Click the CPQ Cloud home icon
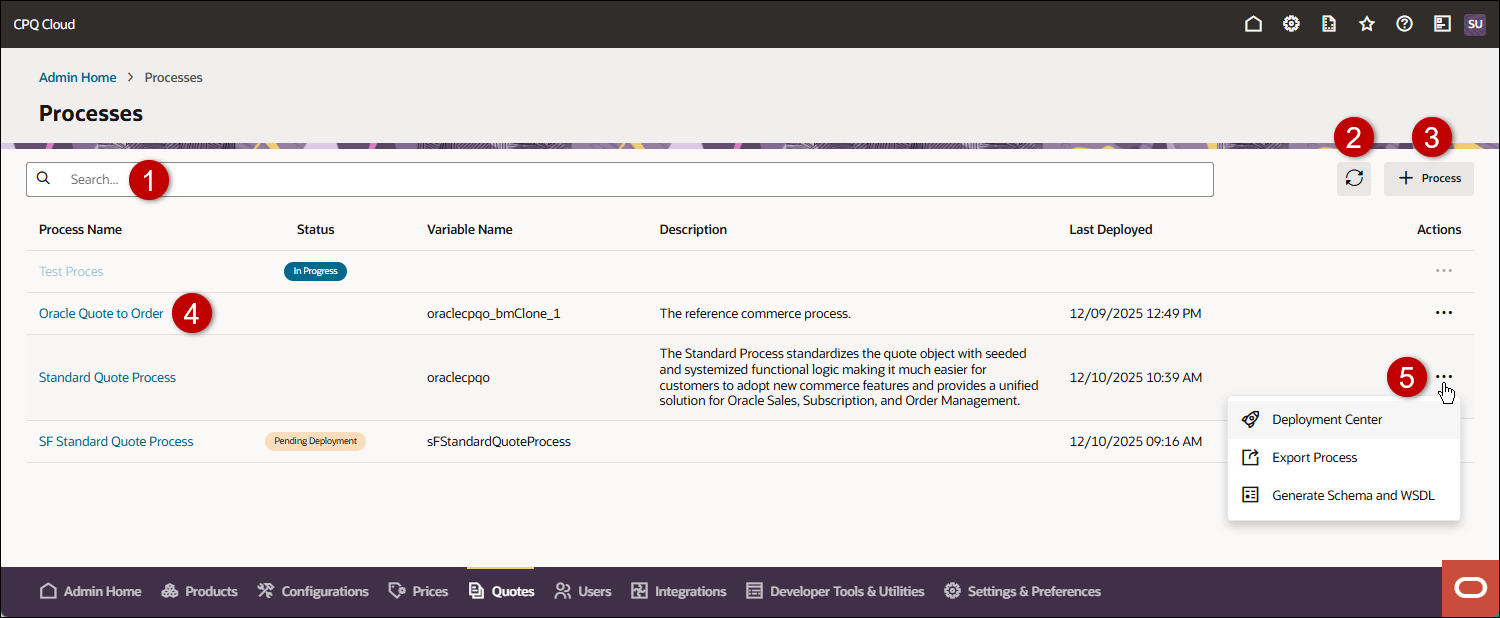Screen dimensions: 1500x618 (x=1253, y=23)
